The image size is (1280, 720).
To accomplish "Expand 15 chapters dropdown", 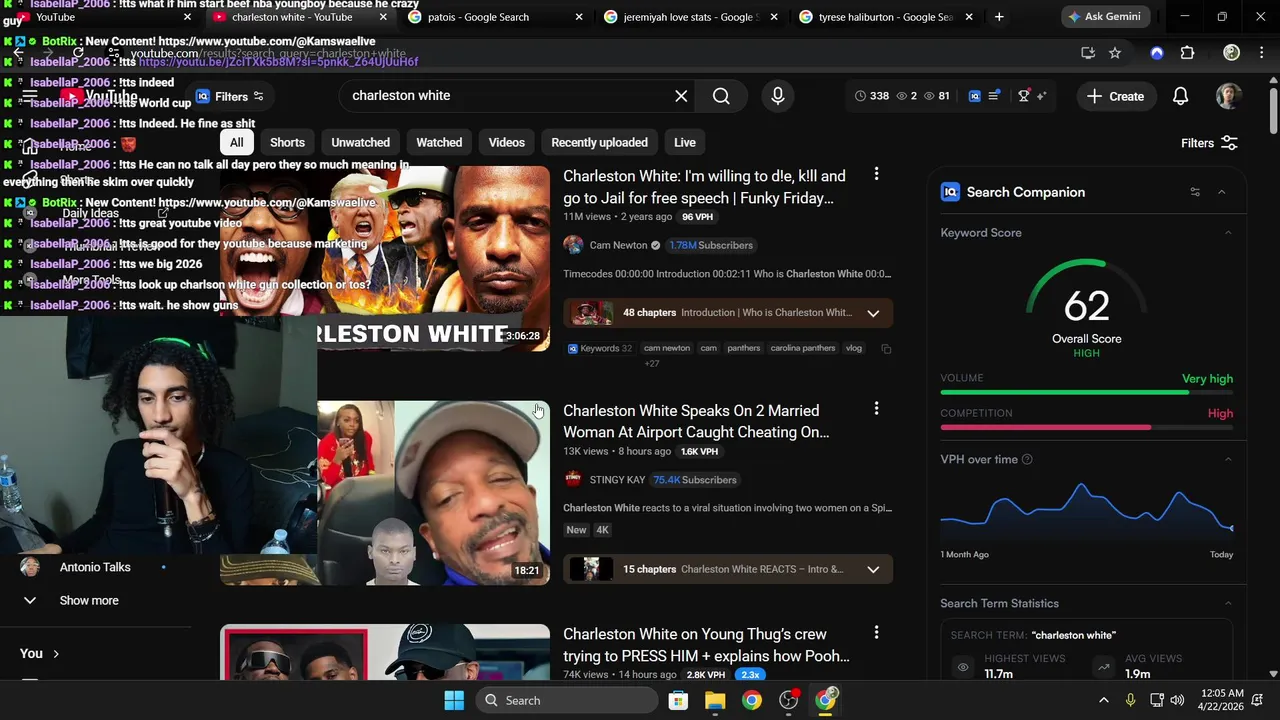I will coord(873,569).
